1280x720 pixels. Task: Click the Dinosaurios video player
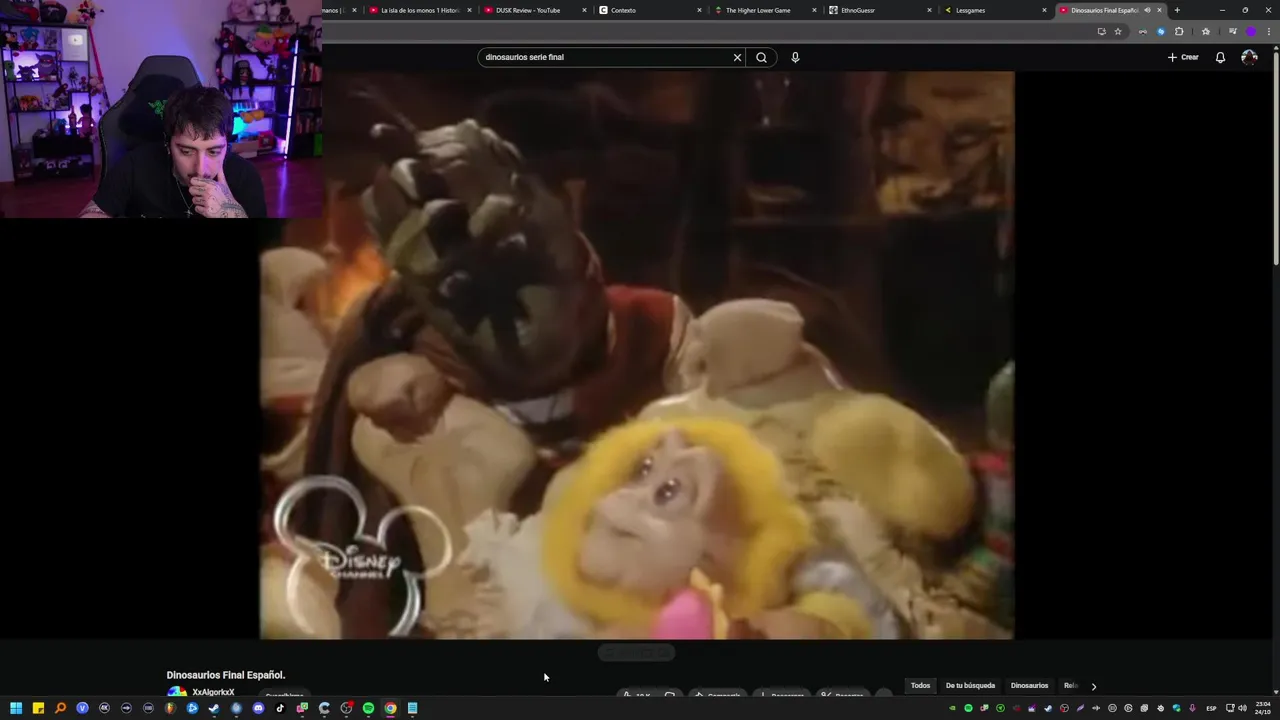tap(637, 355)
